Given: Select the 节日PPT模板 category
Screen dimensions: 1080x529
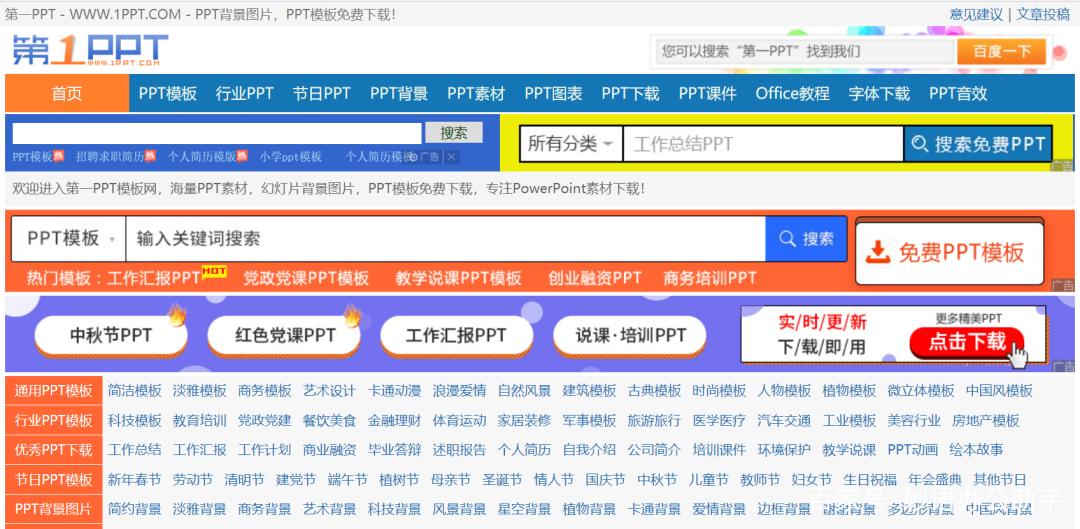Looking at the screenshot, I should 54,479.
